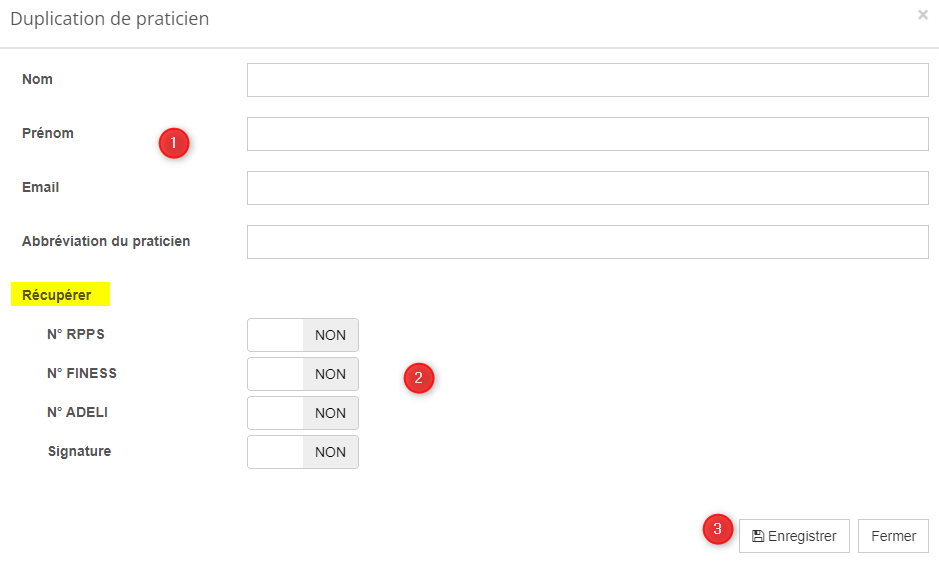The width and height of the screenshot is (939, 561).
Task: Click the Prénom field label
Action: pos(48,133)
